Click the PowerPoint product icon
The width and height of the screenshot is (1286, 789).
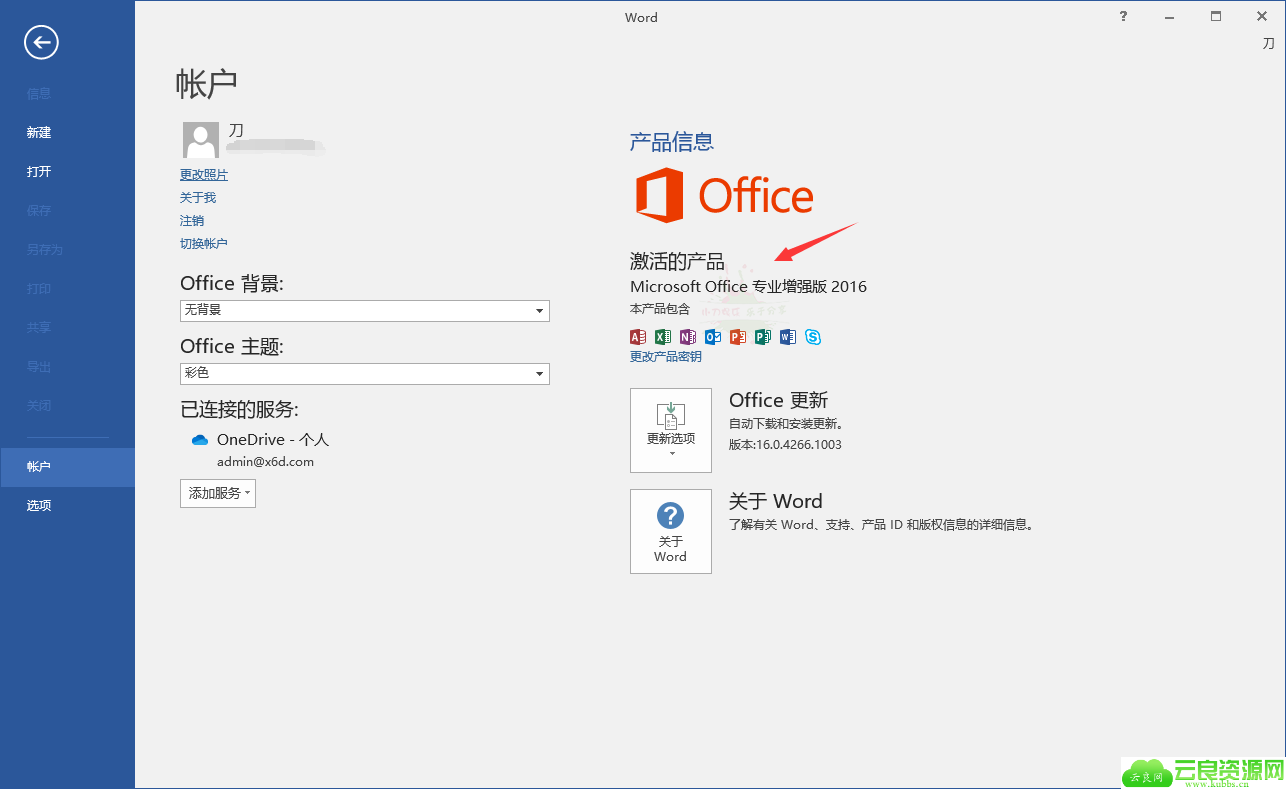tap(738, 337)
